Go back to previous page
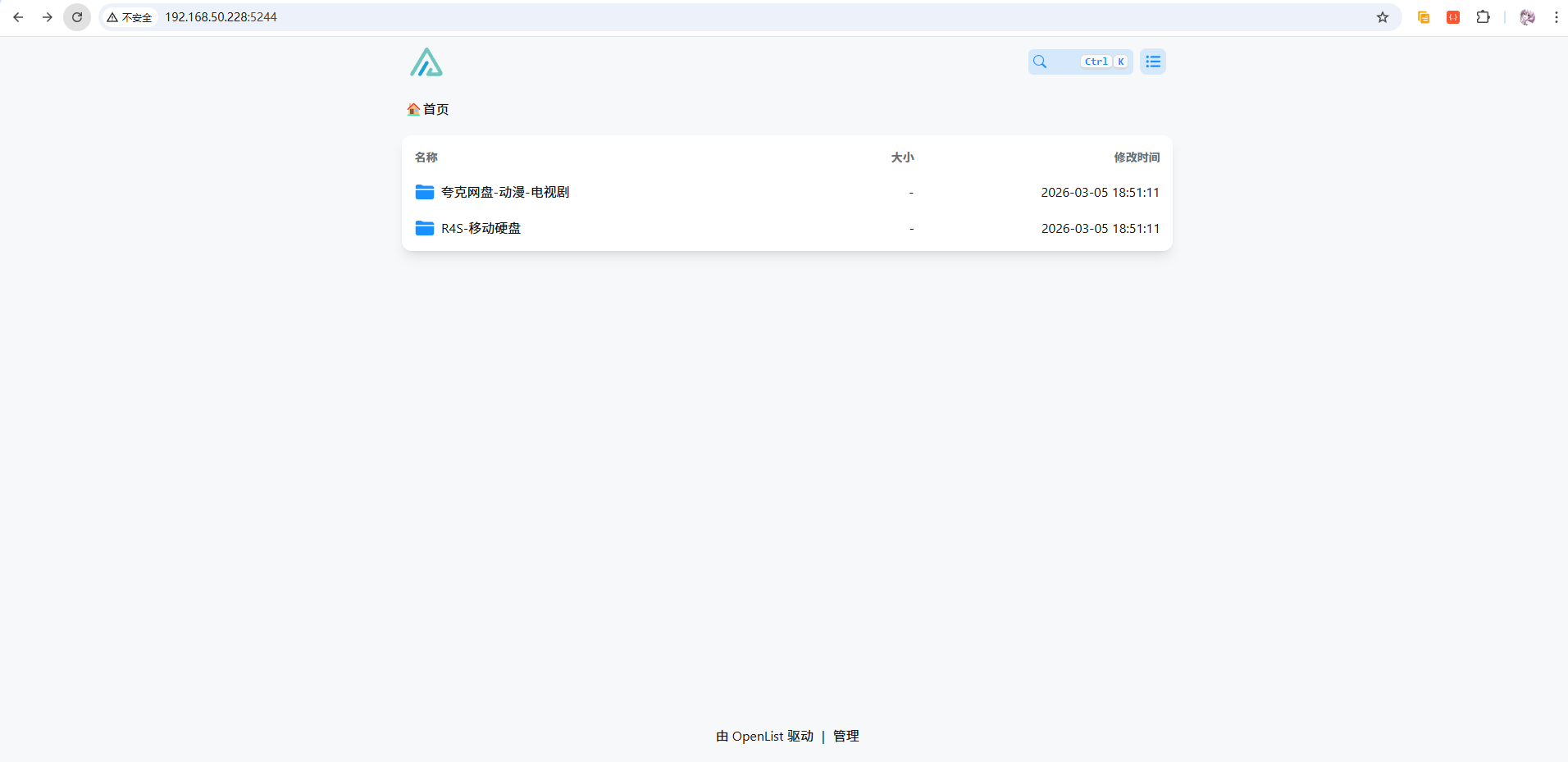Viewport: 1568px width, 762px height. tap(18, 17)
